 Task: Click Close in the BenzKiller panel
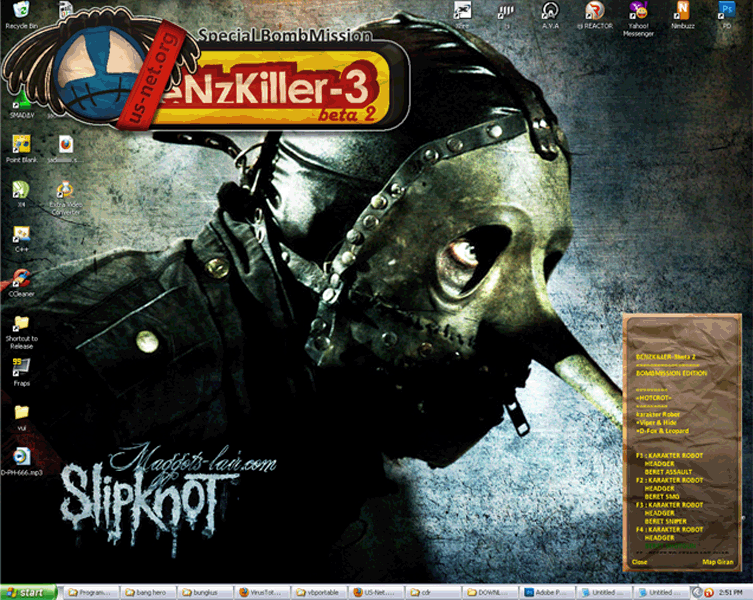tap(639, 562)
